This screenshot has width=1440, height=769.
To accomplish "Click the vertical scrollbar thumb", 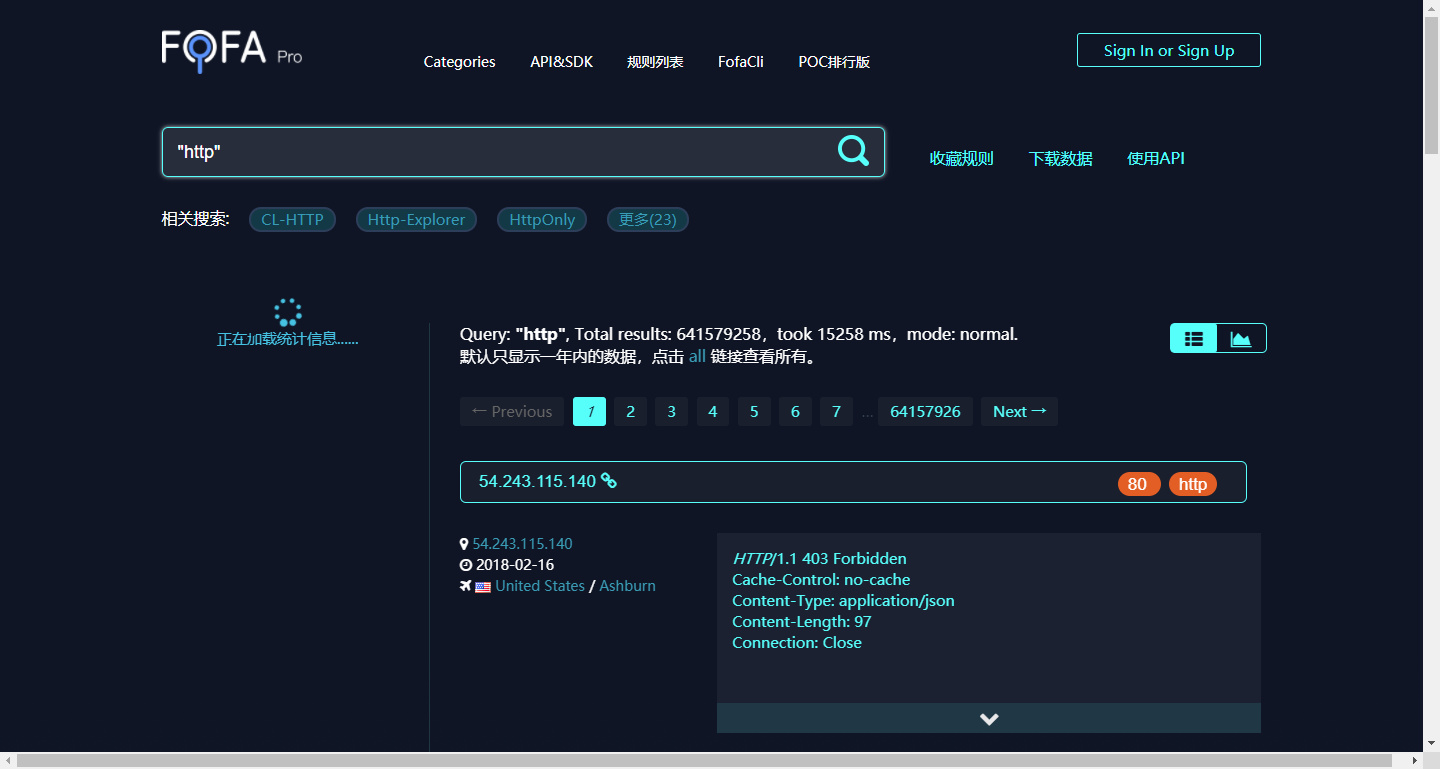I will [x=1431, y=85].
